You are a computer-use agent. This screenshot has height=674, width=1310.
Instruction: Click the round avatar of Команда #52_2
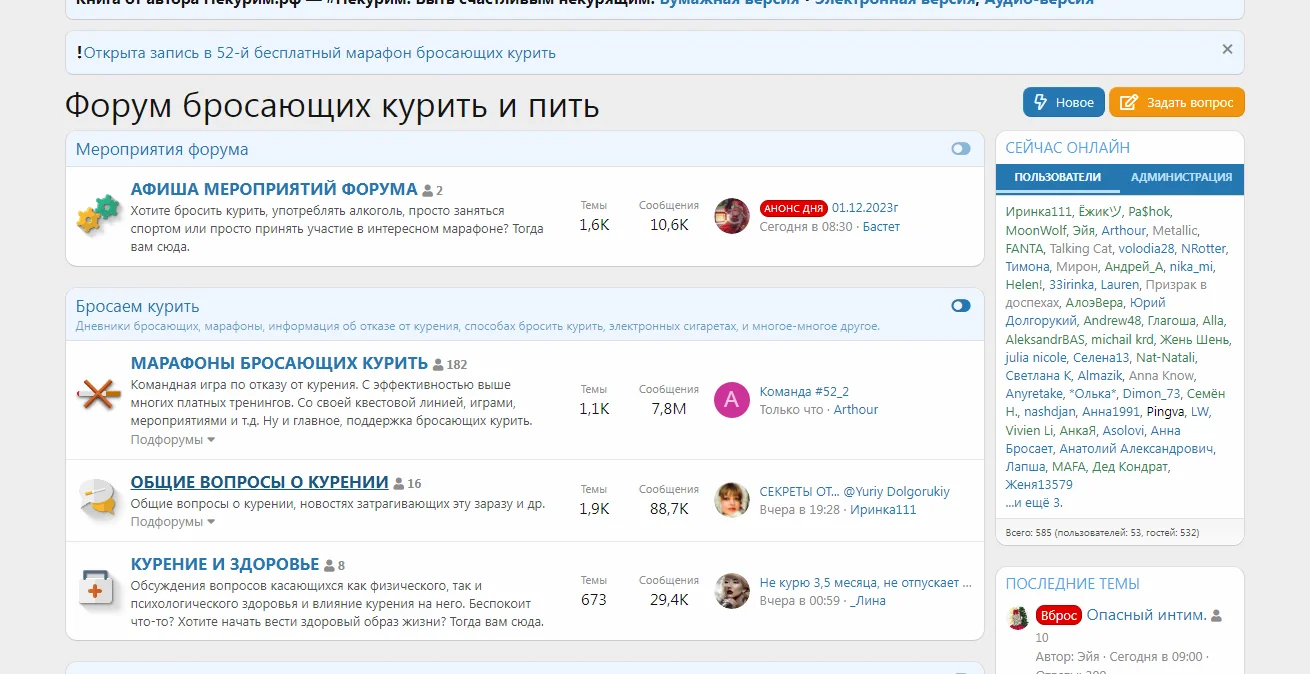pyautogui.click(x=732, y=399)
